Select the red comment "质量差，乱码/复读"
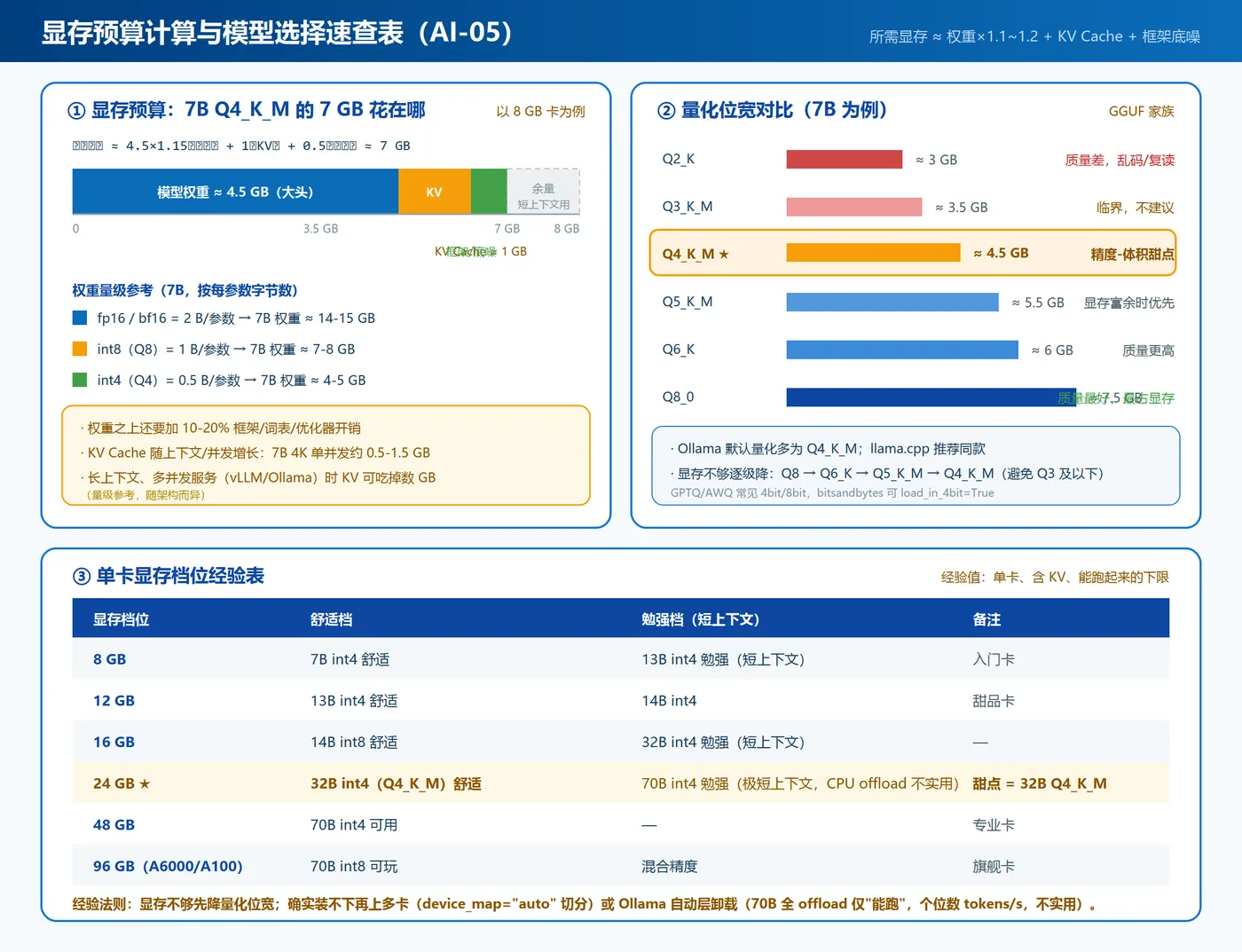Screen dimensions: 1242x952 [x=1120, y=161]
